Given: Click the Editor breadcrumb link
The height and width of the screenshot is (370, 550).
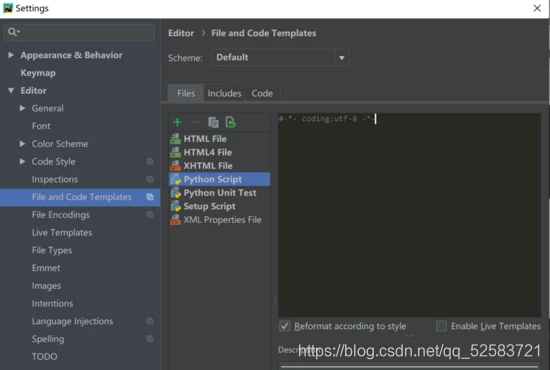Looking at the screenshot, I should pos(181,33).
